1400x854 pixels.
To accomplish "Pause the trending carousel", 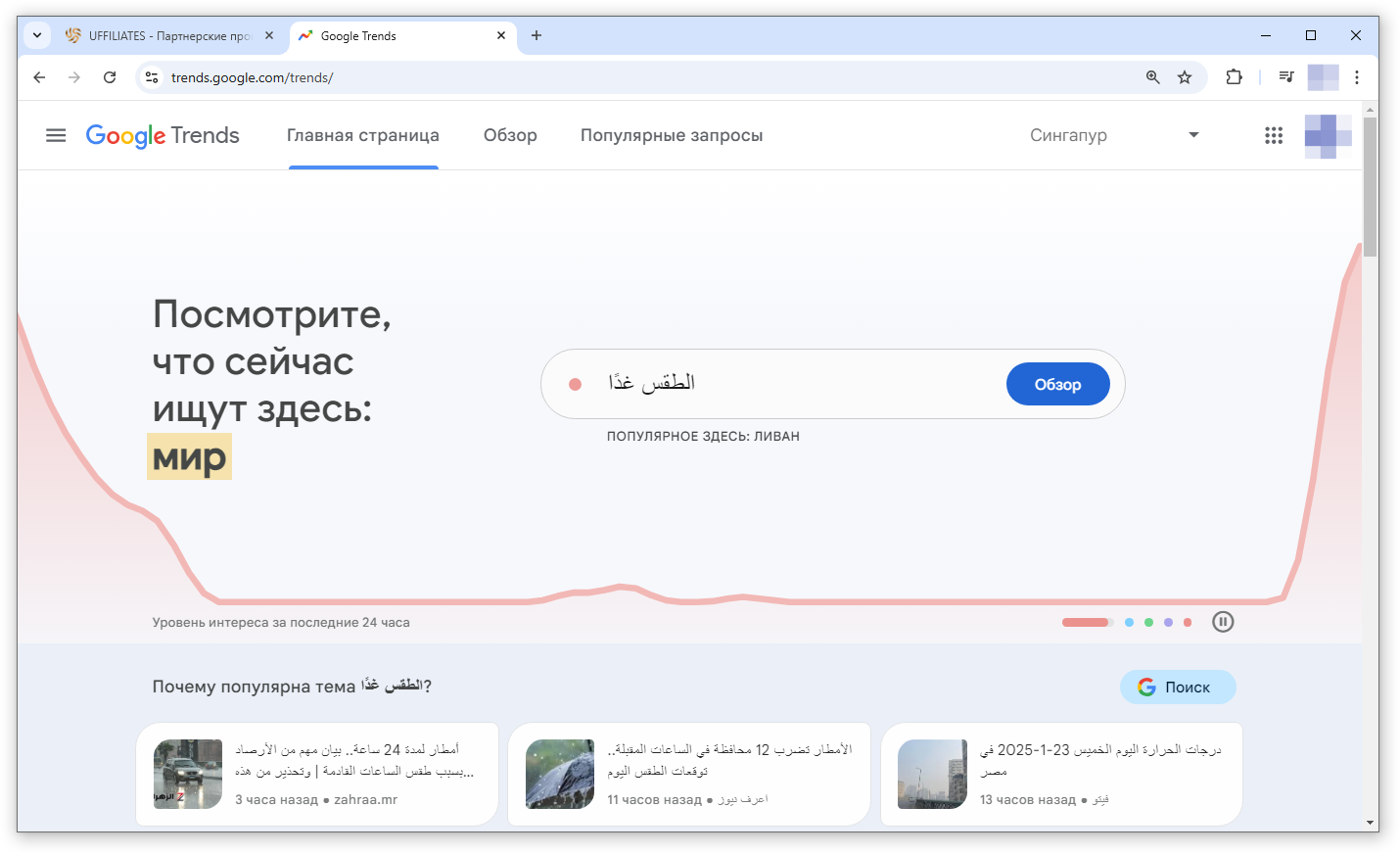I will 1223,622.
